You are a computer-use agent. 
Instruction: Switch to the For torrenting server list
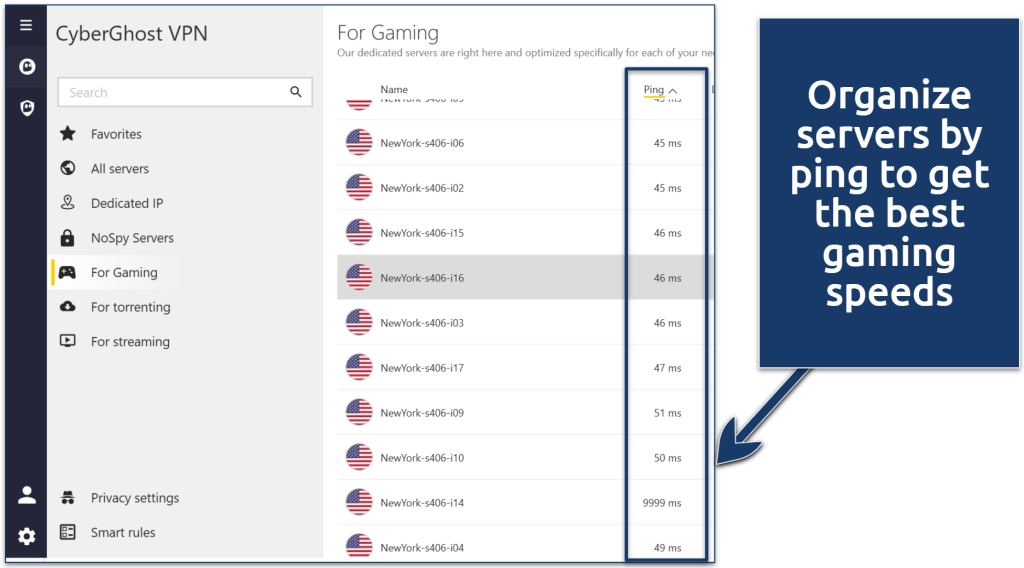(x=130, y=307)
